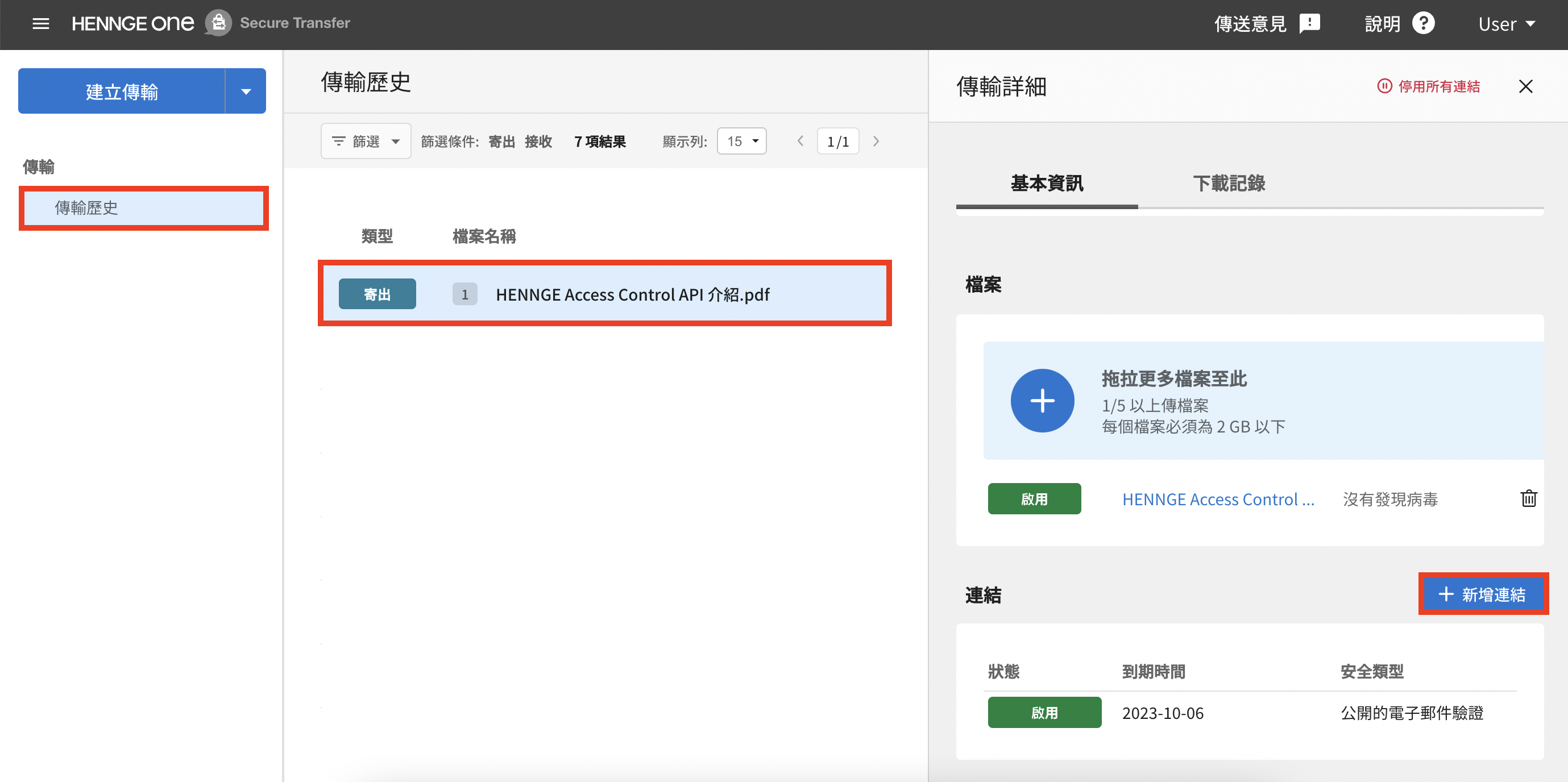
Task: Click the 建立傳輸 button
Action: 122,91
